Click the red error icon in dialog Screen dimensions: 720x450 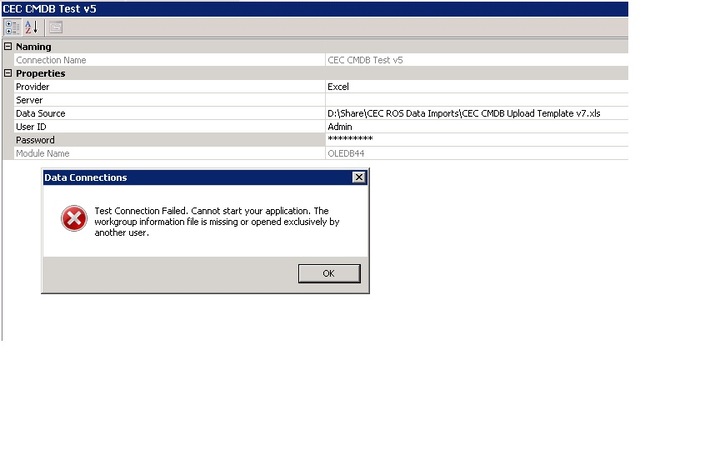74,218
